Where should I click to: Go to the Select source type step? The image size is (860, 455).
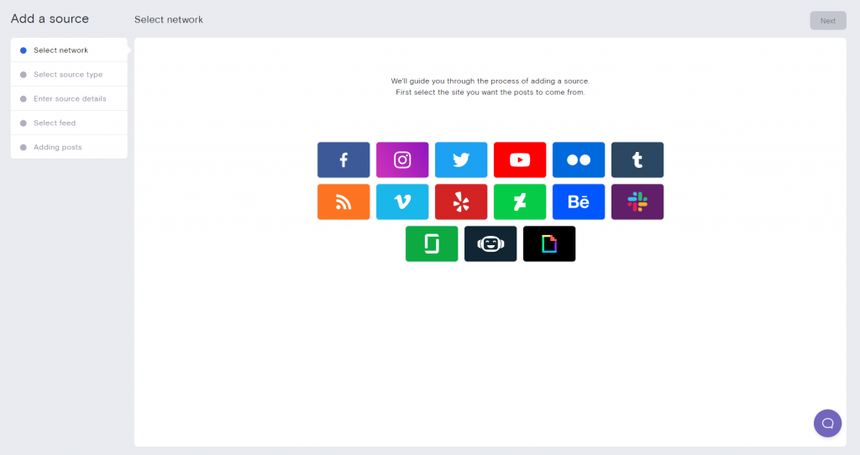click(x=68, y=75)
